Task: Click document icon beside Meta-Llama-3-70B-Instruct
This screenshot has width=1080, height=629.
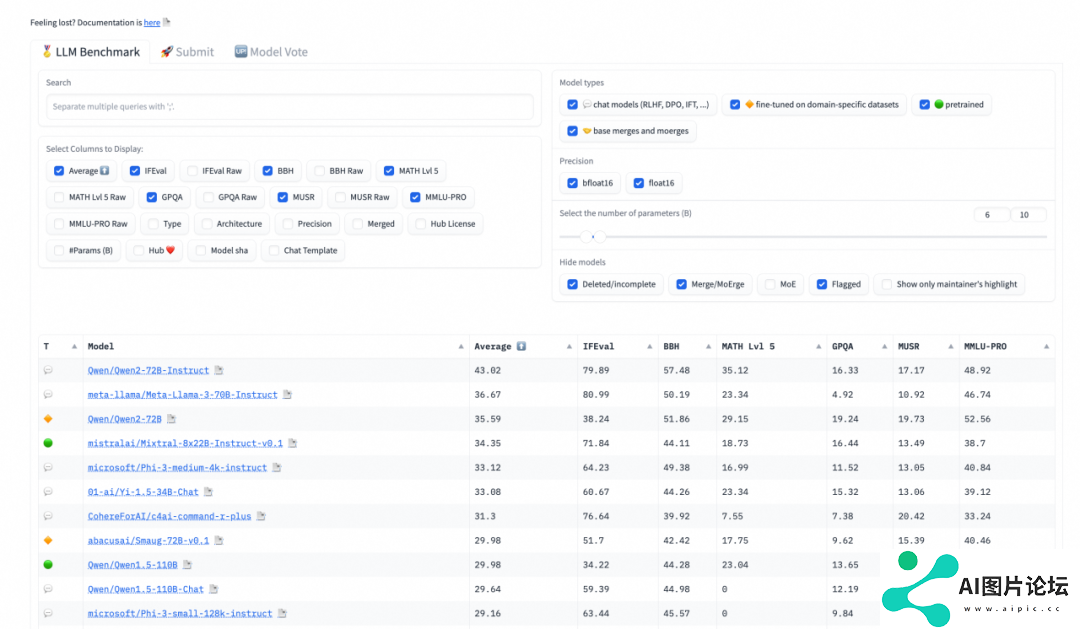Action: [287, 395]
